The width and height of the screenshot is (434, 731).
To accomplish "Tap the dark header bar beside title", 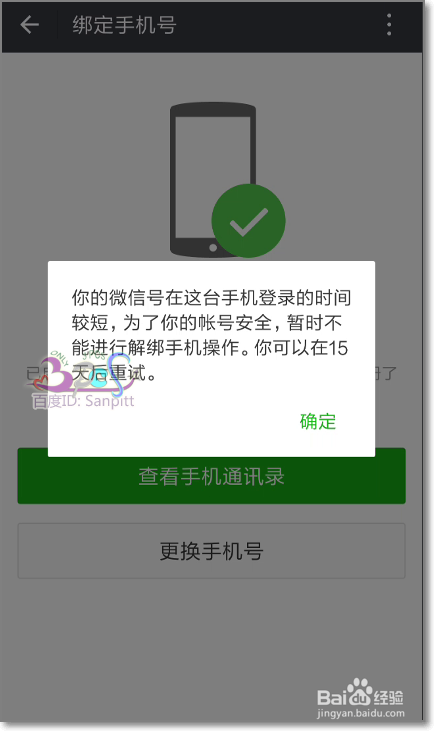I will point(280,25).
